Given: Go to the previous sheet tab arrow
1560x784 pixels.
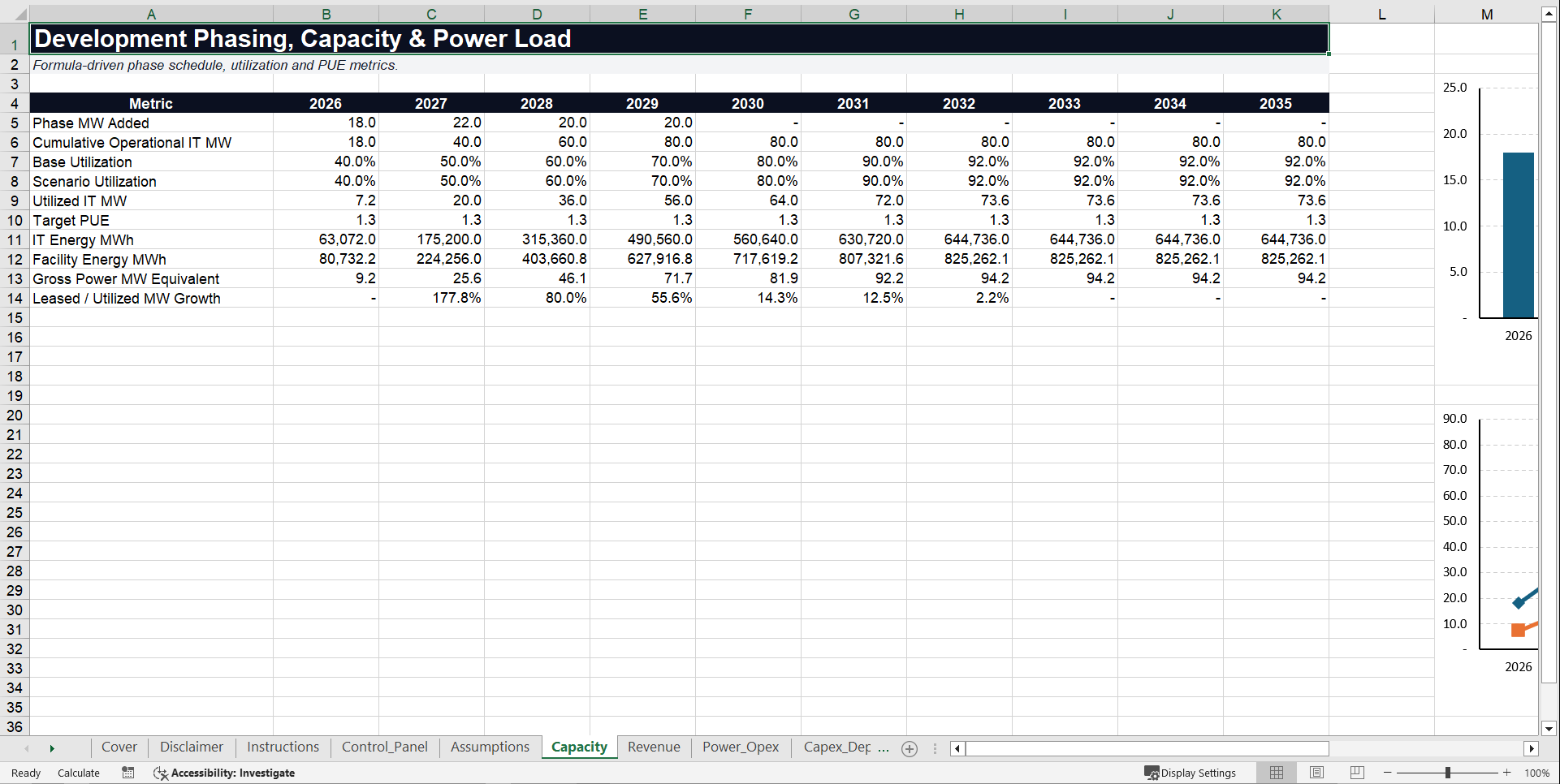Looking at the screenshot, I should tap(27, 748).
